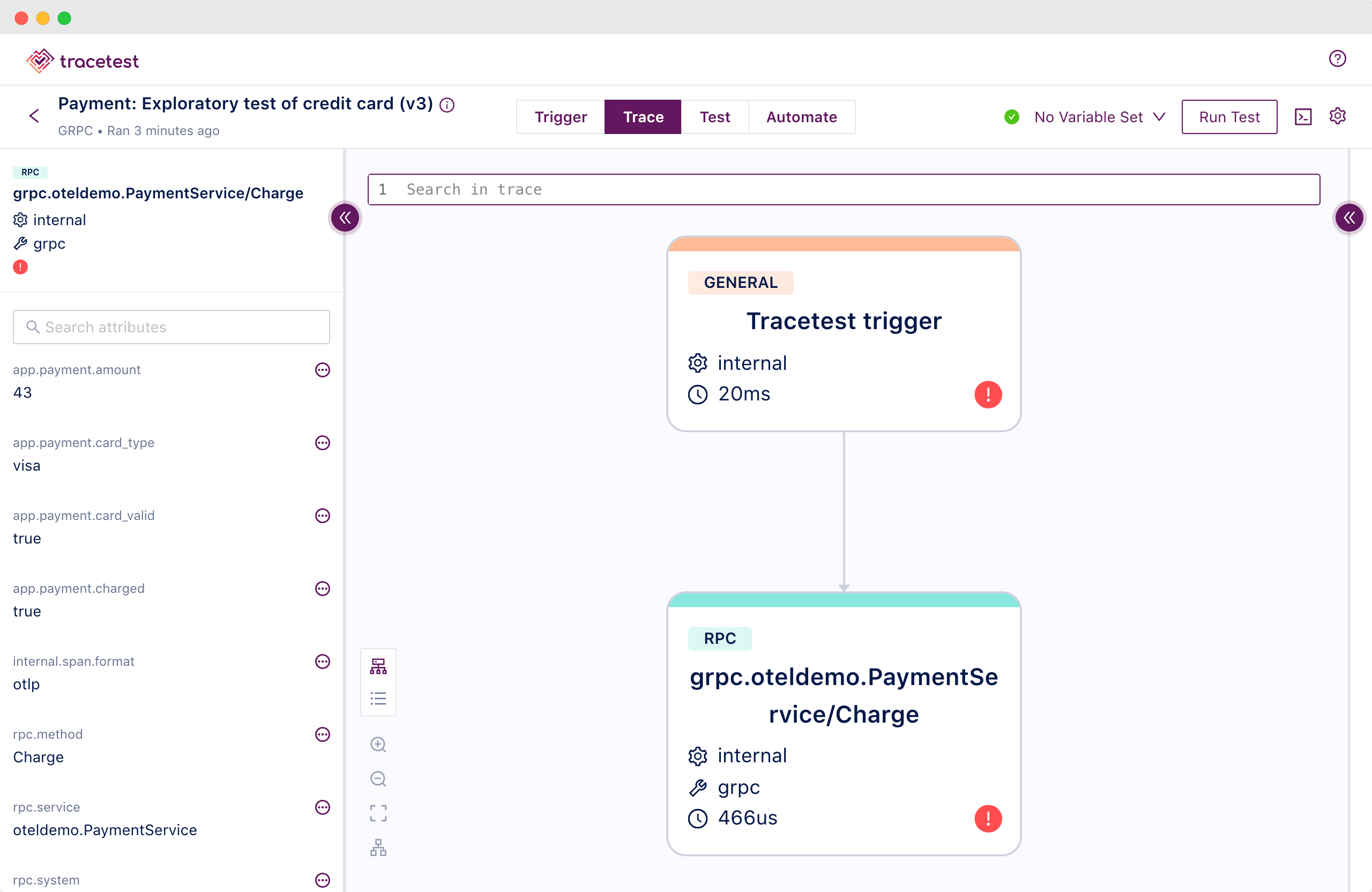
Task: Open the help question mark icon
Action: 1337,59
